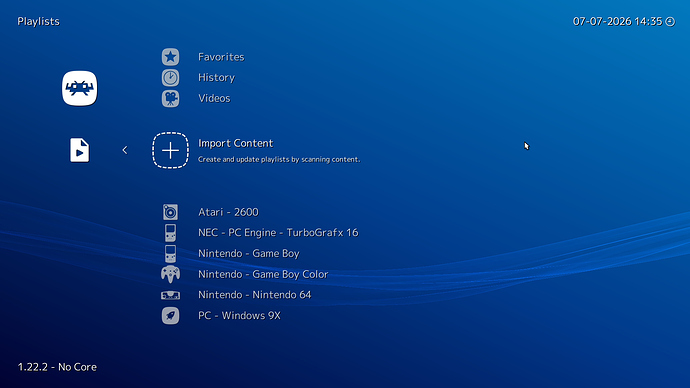690x388 pixels.
Task: Click the PC Windows 9X rocket icon
Action: pos(170,315)
